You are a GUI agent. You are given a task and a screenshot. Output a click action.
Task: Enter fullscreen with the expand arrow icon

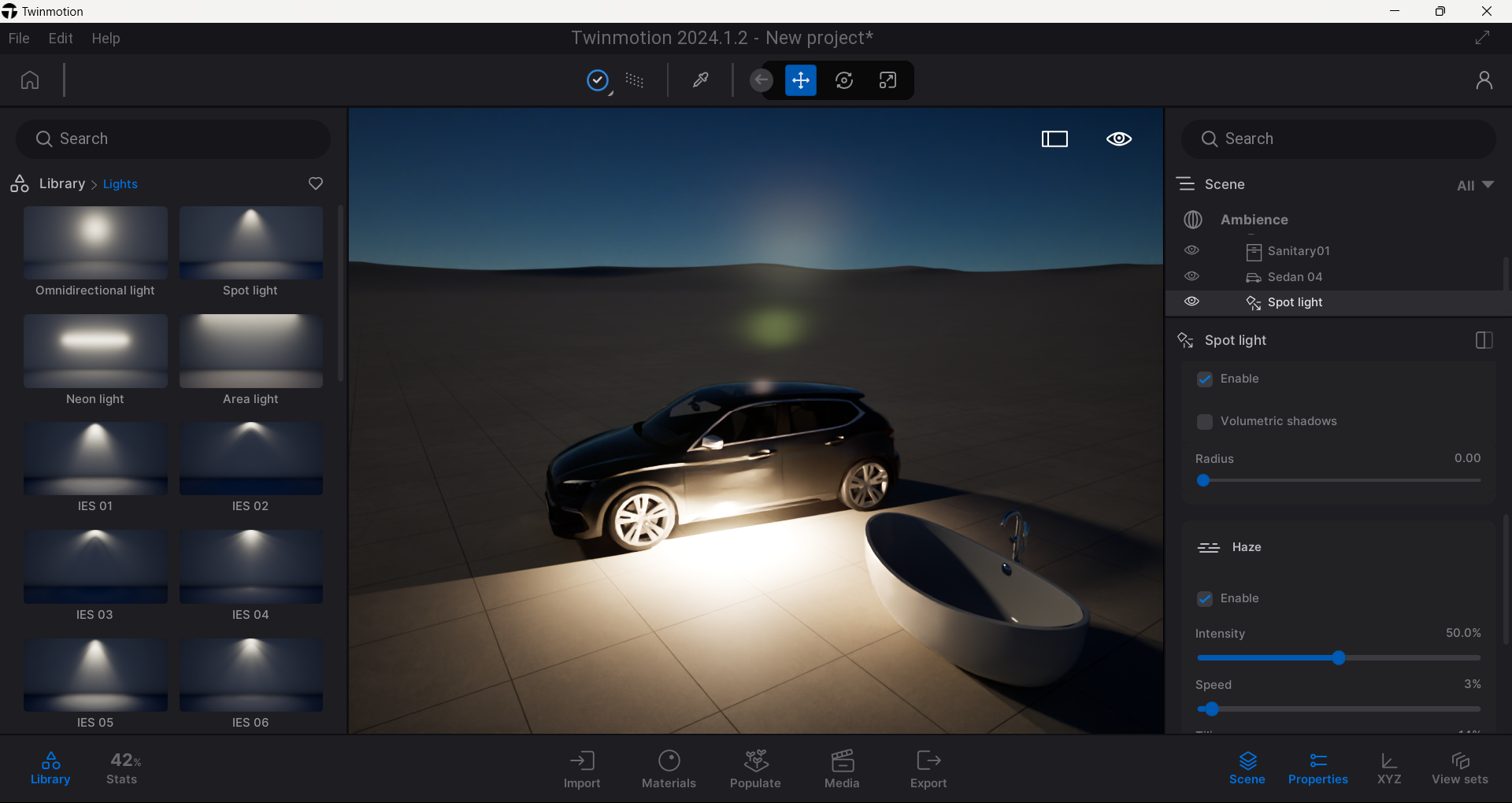1483,38
